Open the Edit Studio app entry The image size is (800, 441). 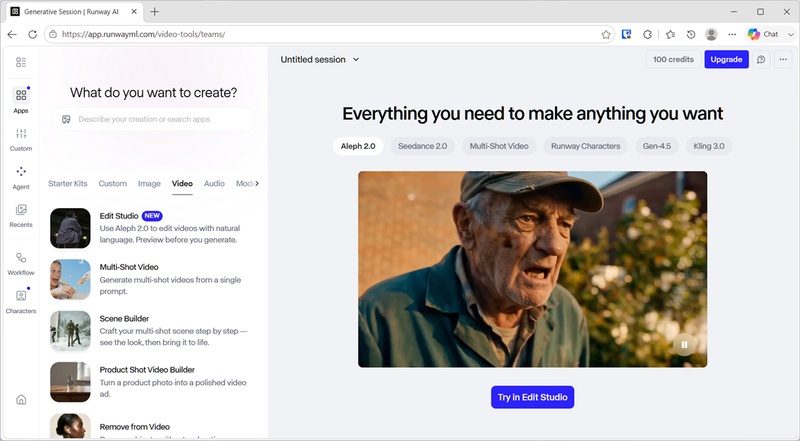coord(151,228)
